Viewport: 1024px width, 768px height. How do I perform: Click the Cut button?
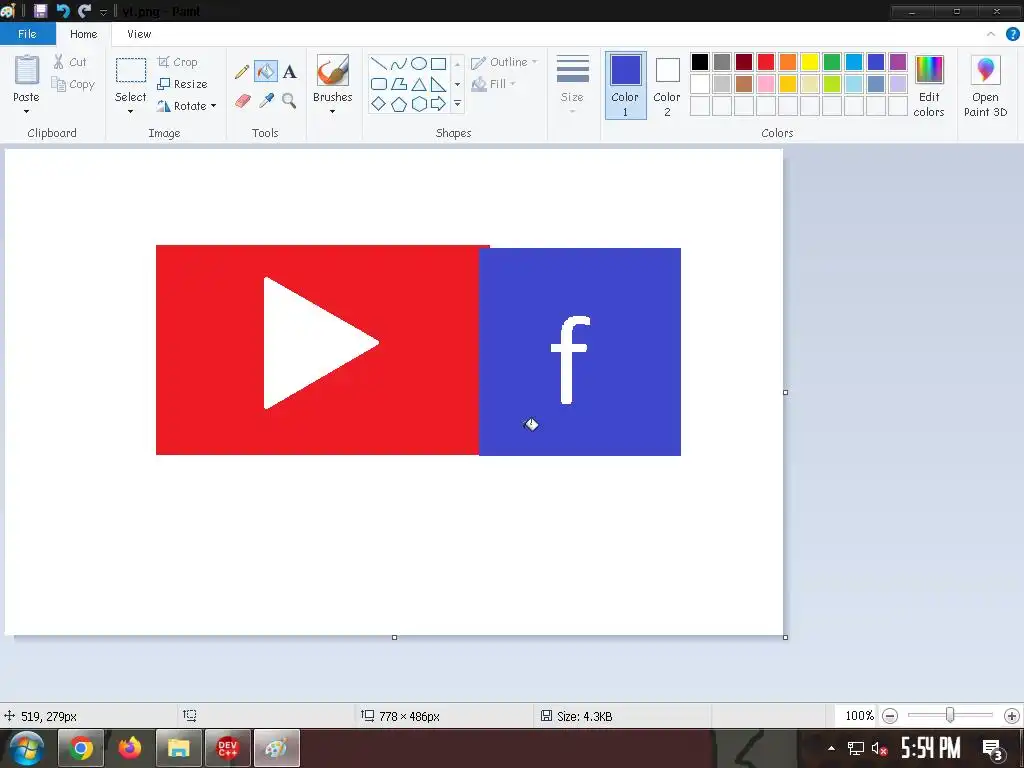[70, 62]
